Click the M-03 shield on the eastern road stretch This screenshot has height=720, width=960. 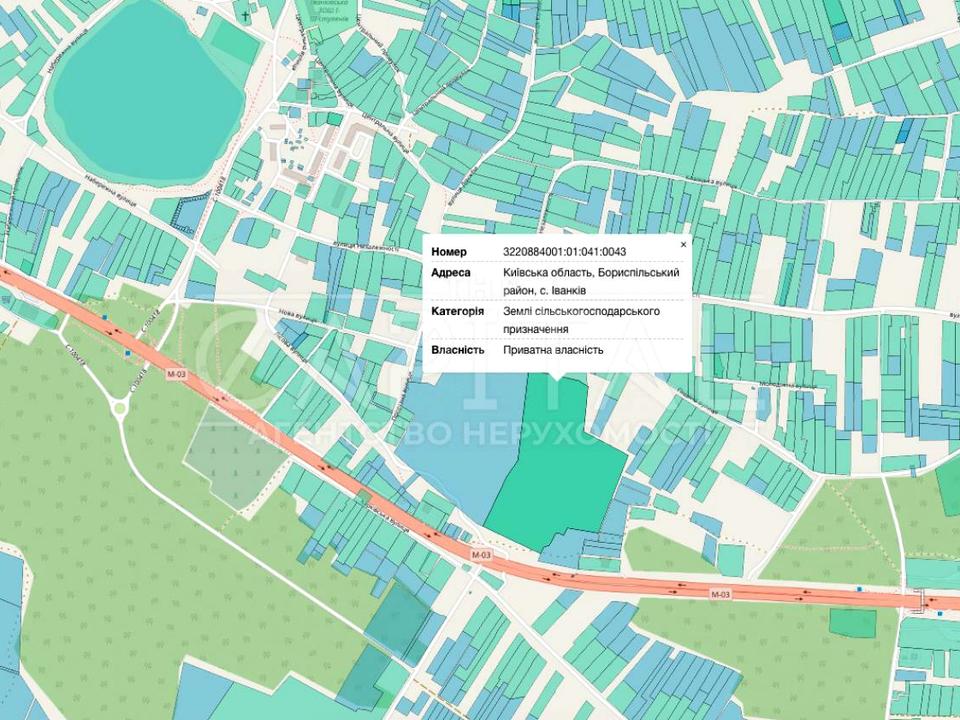[716, 593]
